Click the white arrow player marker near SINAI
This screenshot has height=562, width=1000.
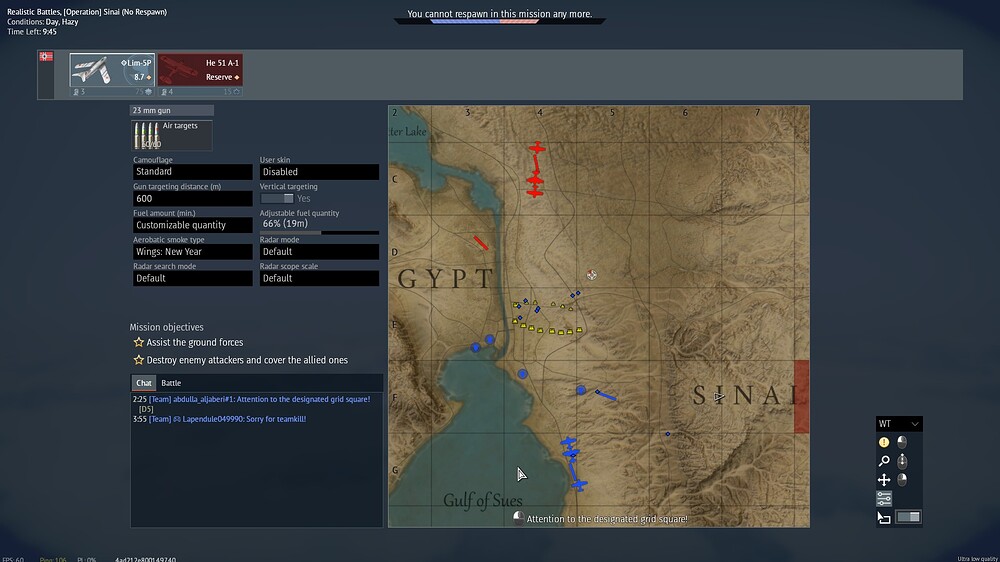[x=719, y=397]
